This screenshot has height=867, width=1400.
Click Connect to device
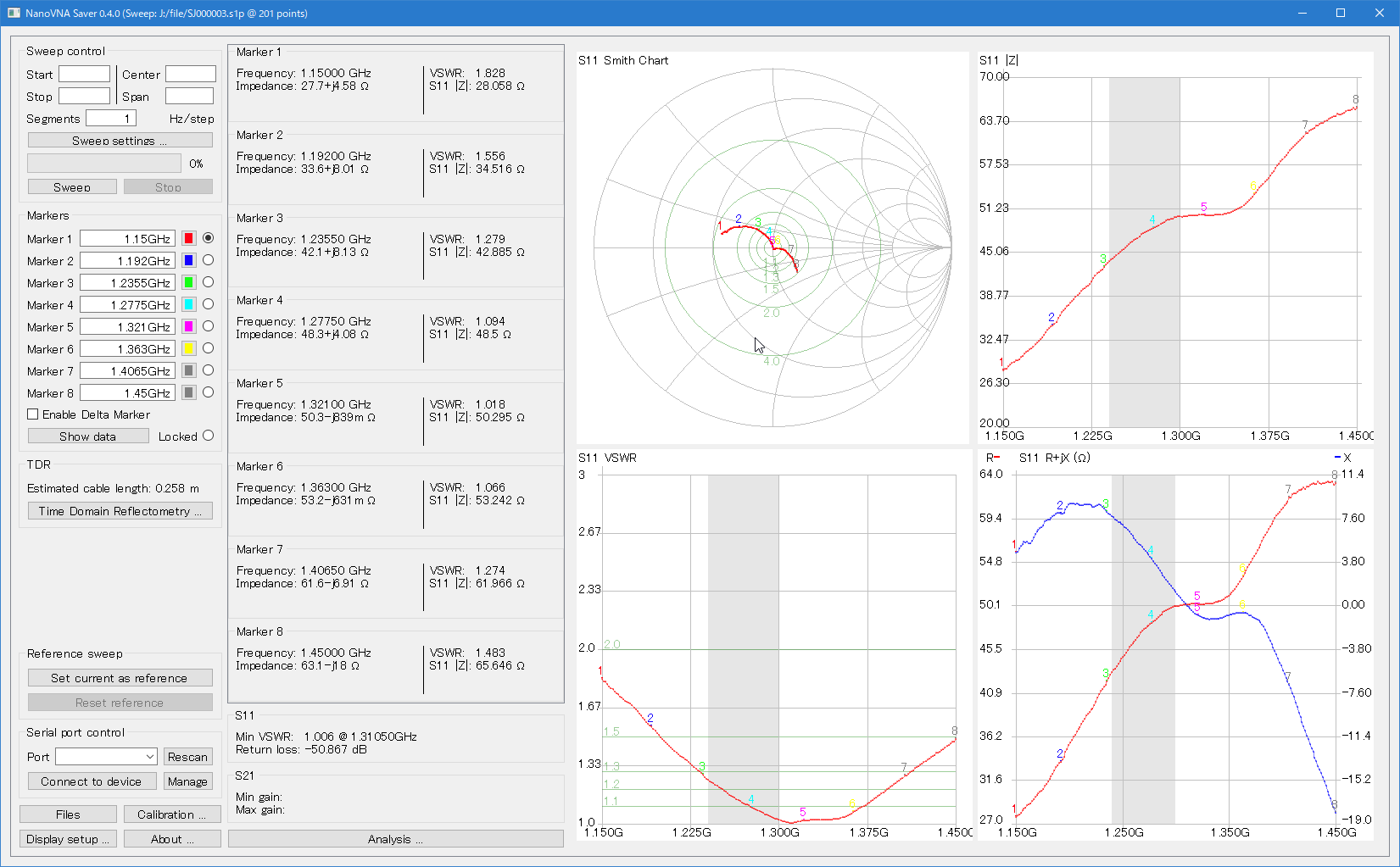coord(92,781)
